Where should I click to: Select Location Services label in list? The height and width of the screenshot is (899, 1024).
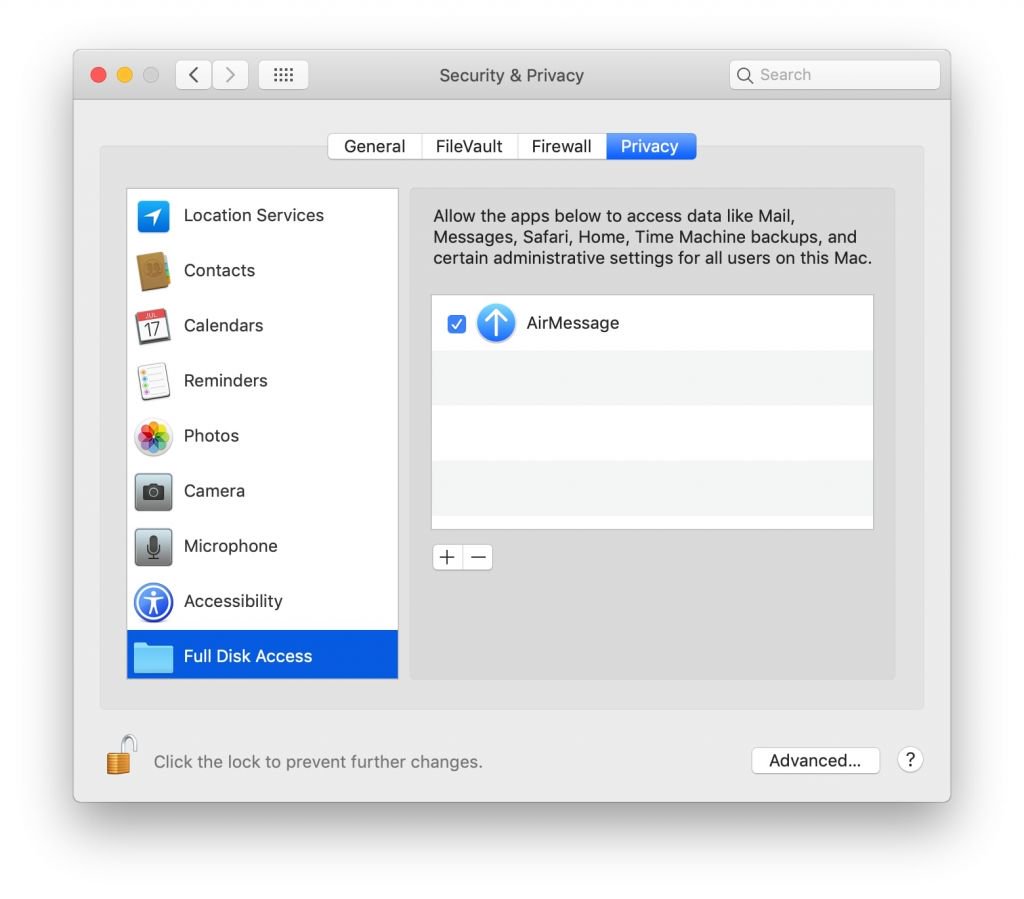253,215
